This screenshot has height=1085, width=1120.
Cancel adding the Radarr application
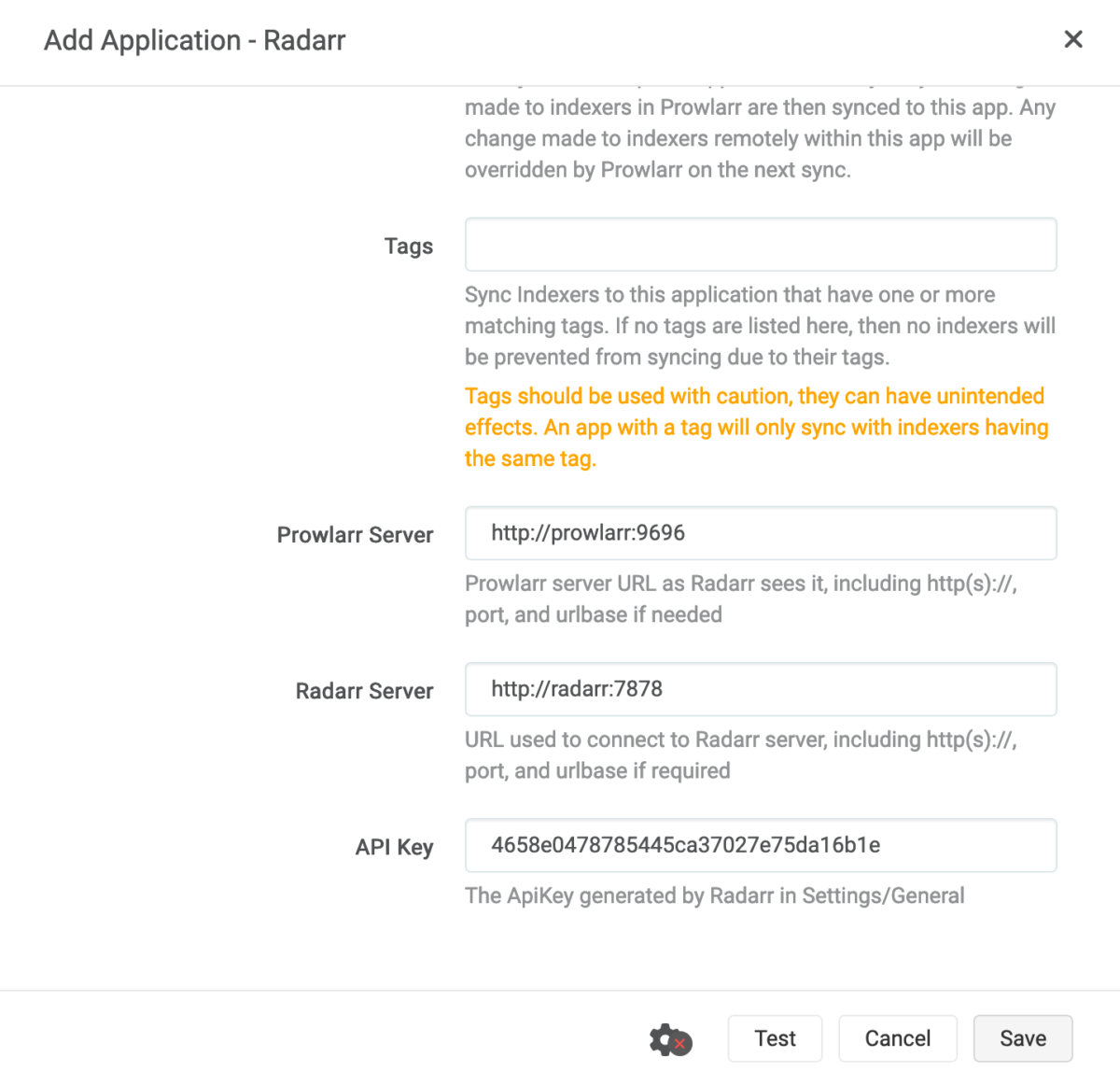click(897, 1038)
